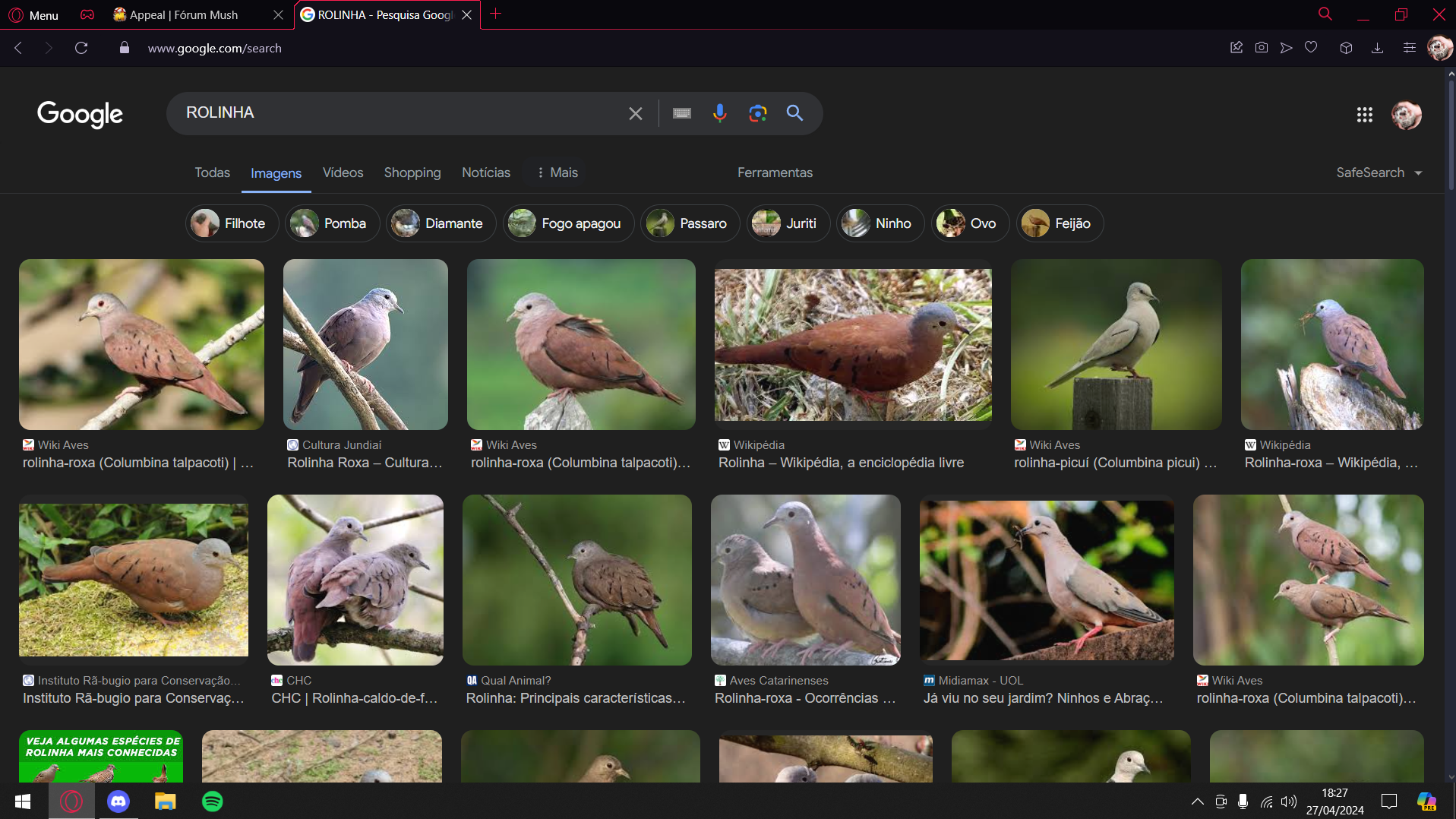Screen dimensions: 1456x819
Task: Expand the Mais menu
Action: pos(557,172)
